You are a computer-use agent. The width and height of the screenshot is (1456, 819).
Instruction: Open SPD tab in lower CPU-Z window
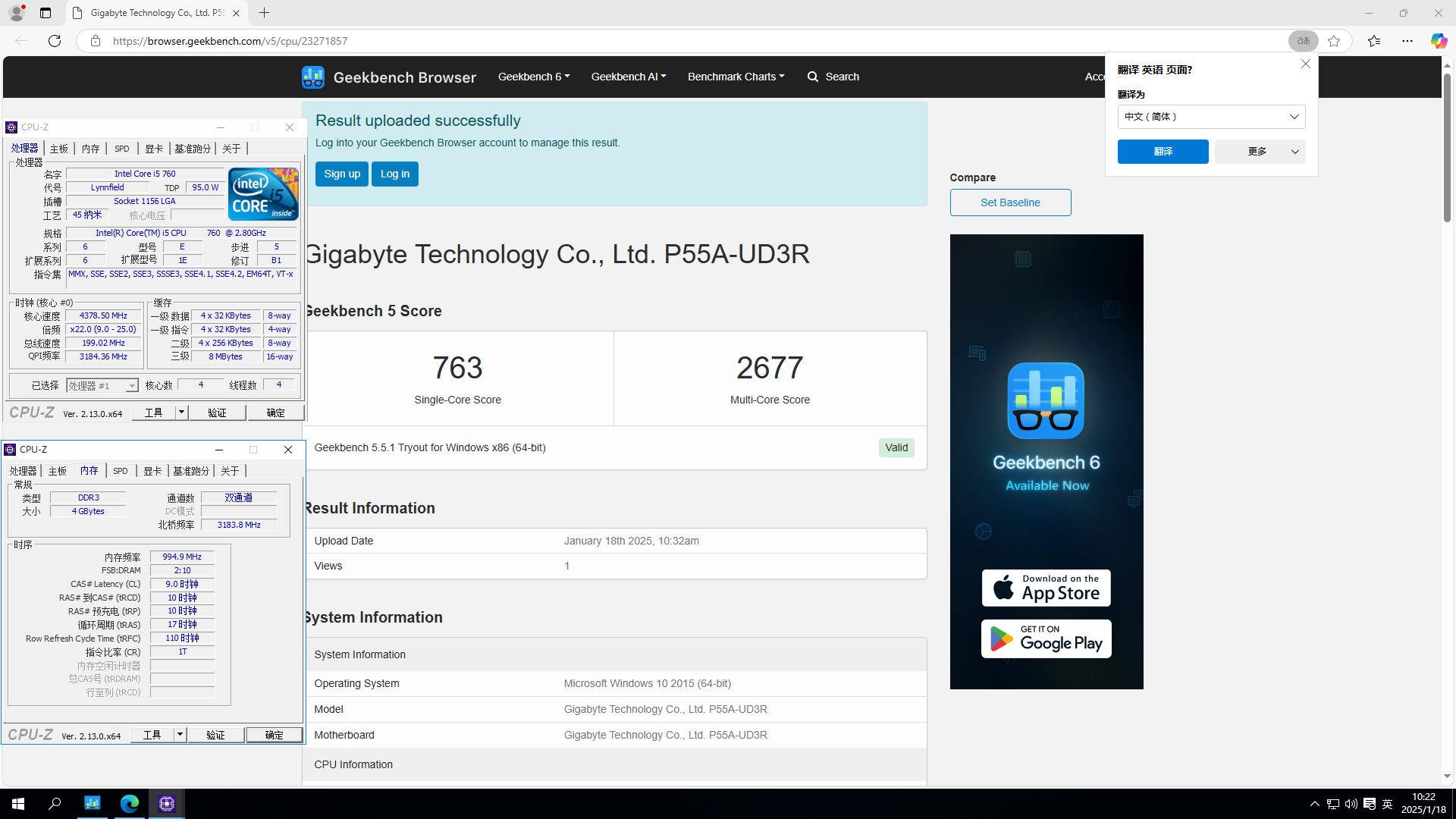pos(121,471)
